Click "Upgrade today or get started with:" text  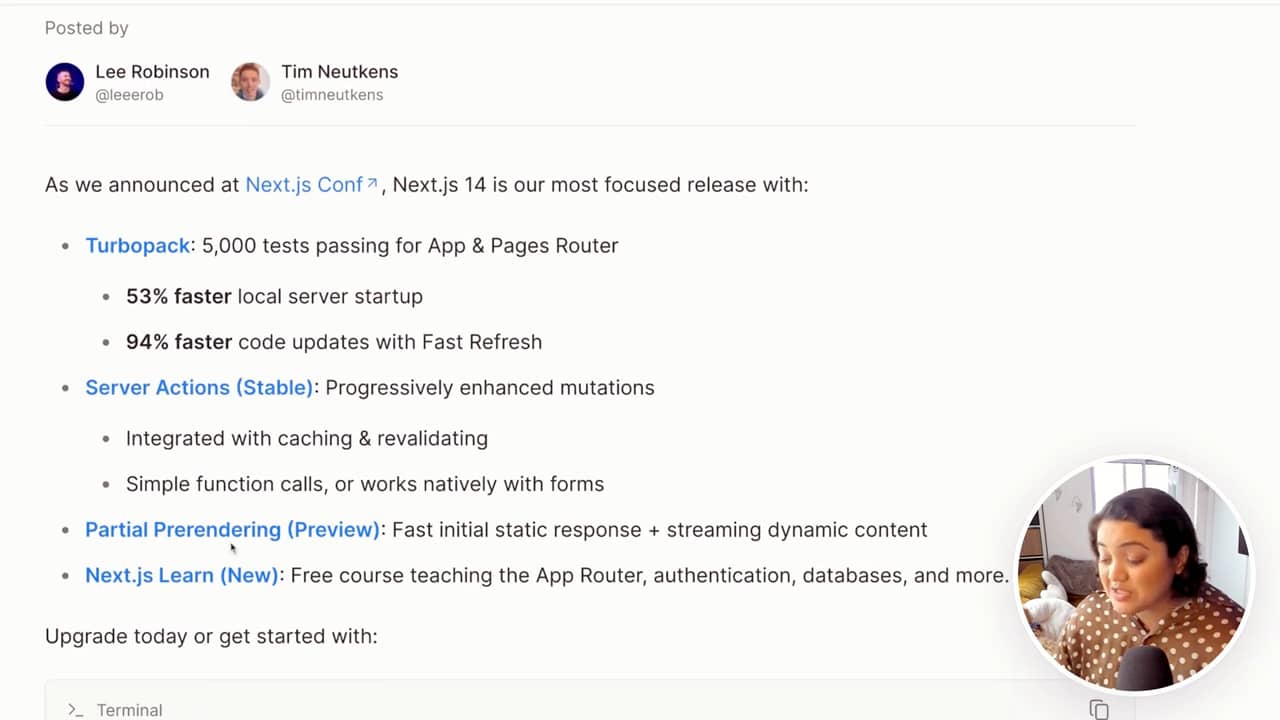pos(211,636)
